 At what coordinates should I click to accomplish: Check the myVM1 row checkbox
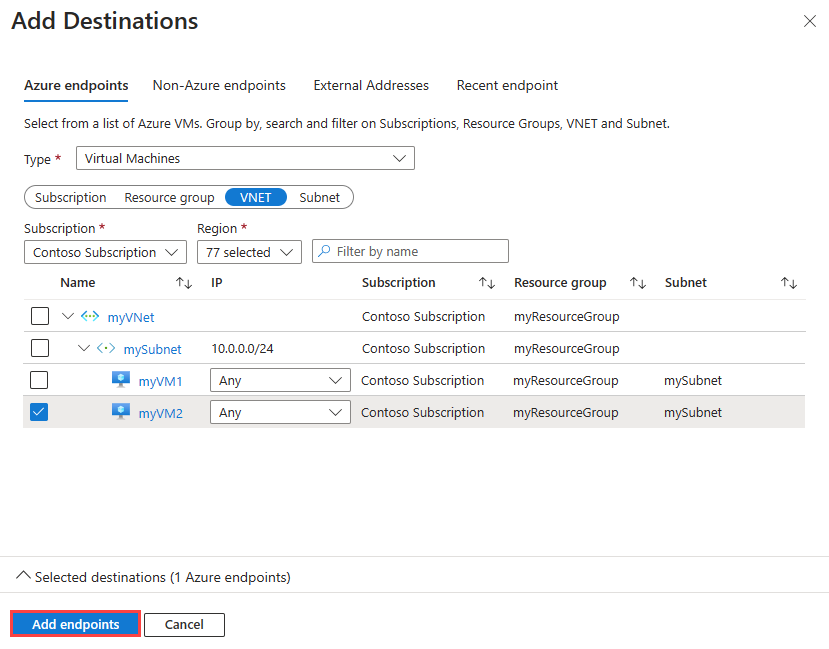(40, 380)
